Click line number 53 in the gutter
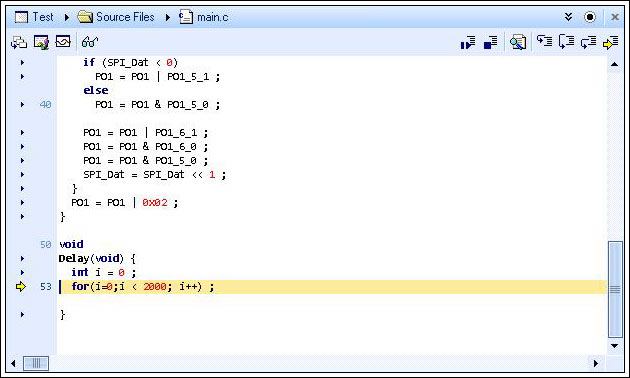The width and height of the screenshot is (630, 378). coord(46,286)
